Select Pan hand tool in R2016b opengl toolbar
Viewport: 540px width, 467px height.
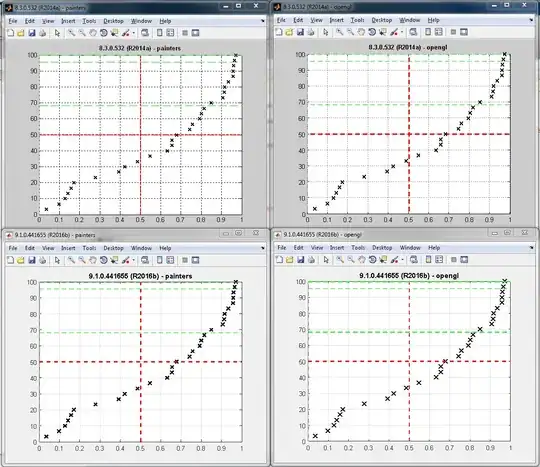361,260
